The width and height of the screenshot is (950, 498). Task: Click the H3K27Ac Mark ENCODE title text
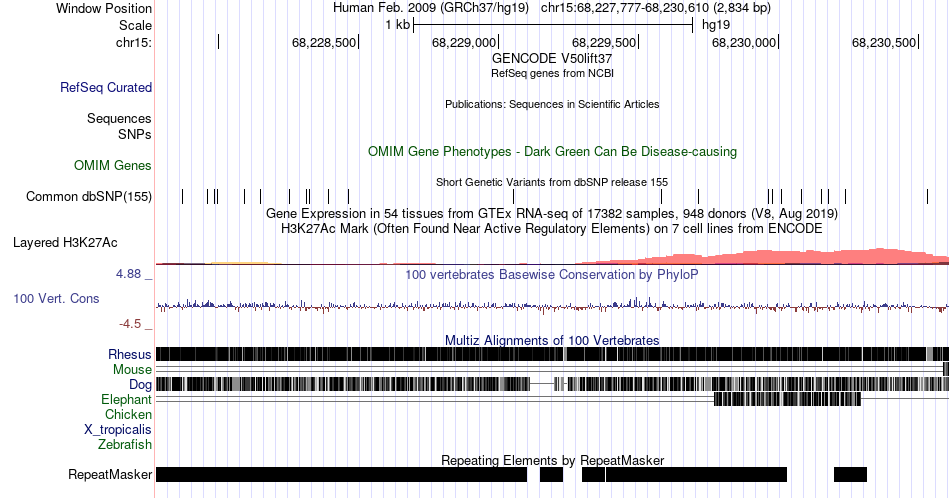click(552, 228)
